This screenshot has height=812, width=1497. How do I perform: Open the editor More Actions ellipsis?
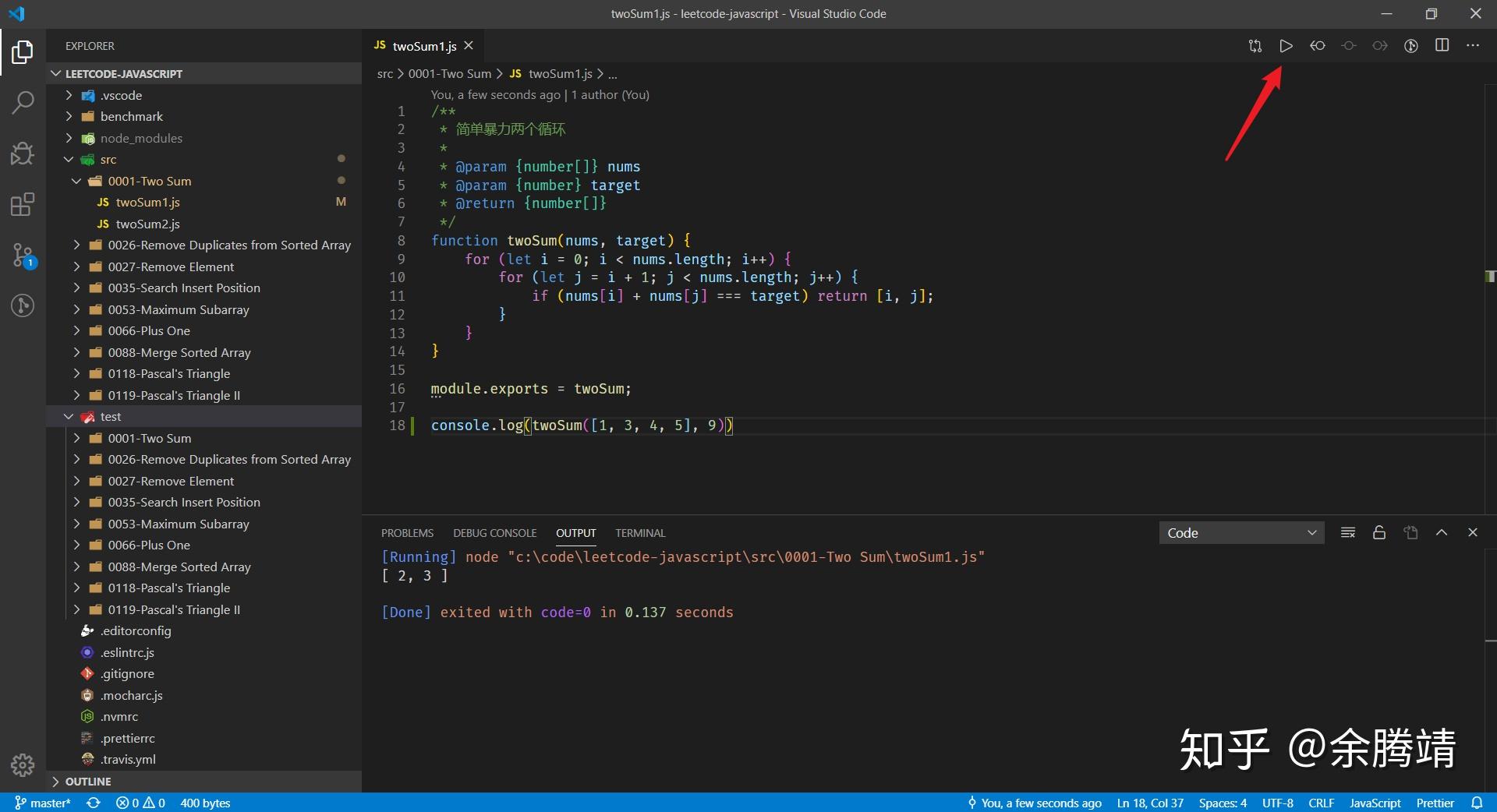pos(1474,45)
